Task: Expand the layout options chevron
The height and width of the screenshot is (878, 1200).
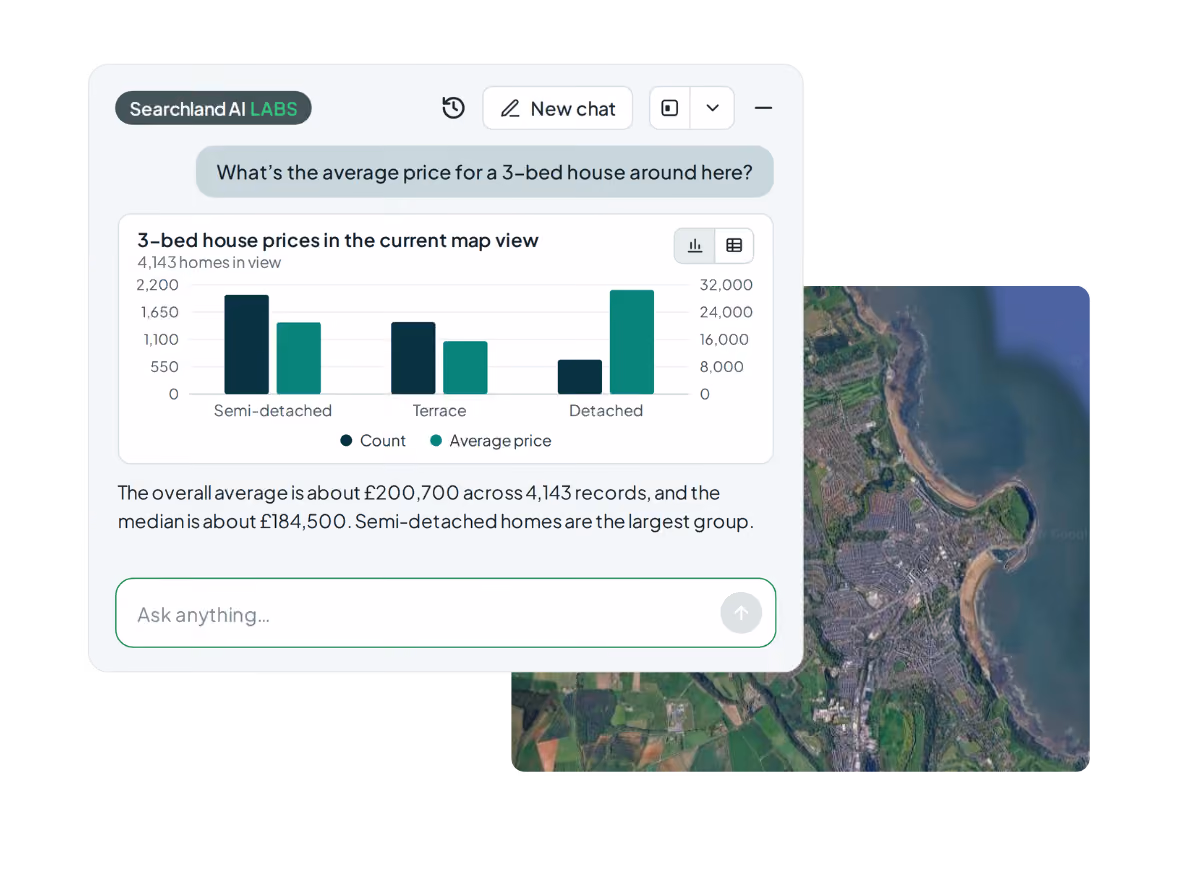Action: click(x=712, y=108)
